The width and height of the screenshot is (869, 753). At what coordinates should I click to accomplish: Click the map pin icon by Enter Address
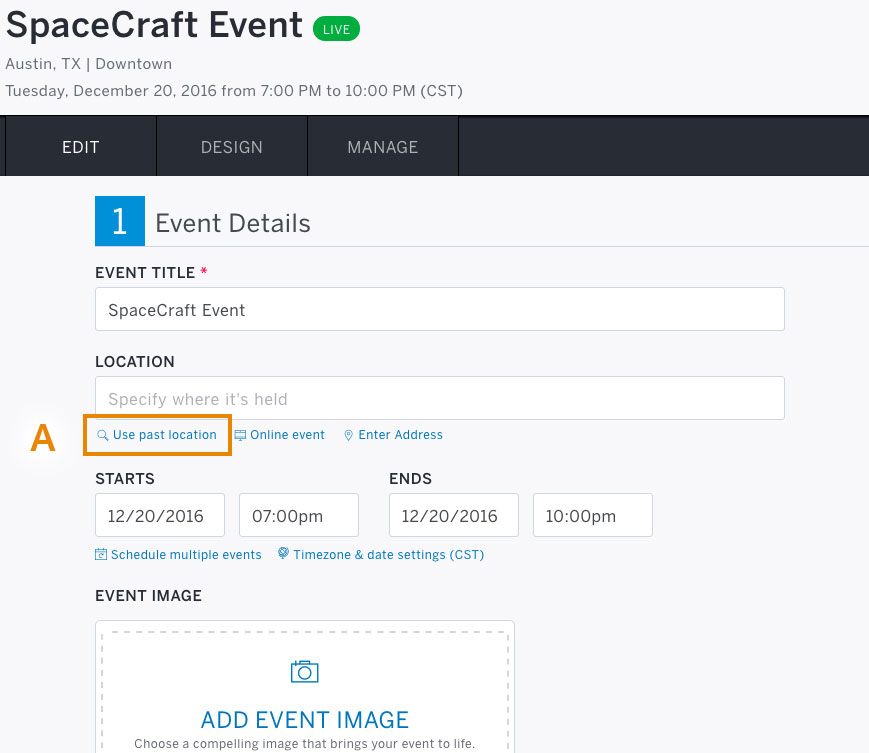point(349,436)
